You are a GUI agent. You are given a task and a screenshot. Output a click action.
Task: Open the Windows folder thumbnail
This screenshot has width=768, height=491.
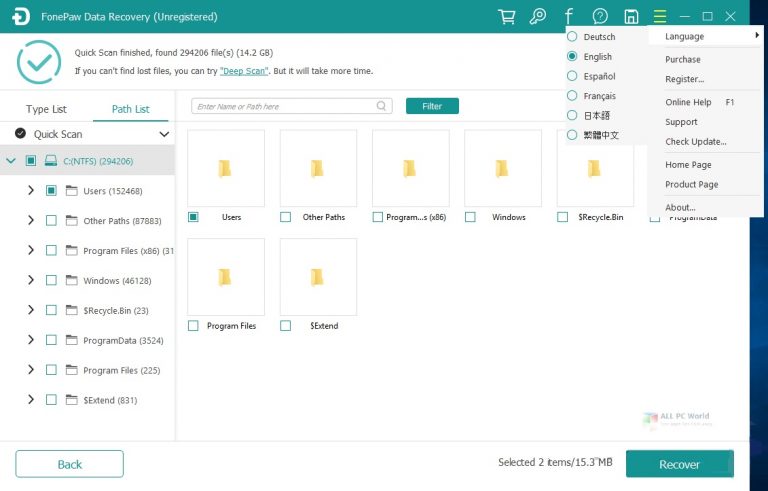tap(503, 168)
